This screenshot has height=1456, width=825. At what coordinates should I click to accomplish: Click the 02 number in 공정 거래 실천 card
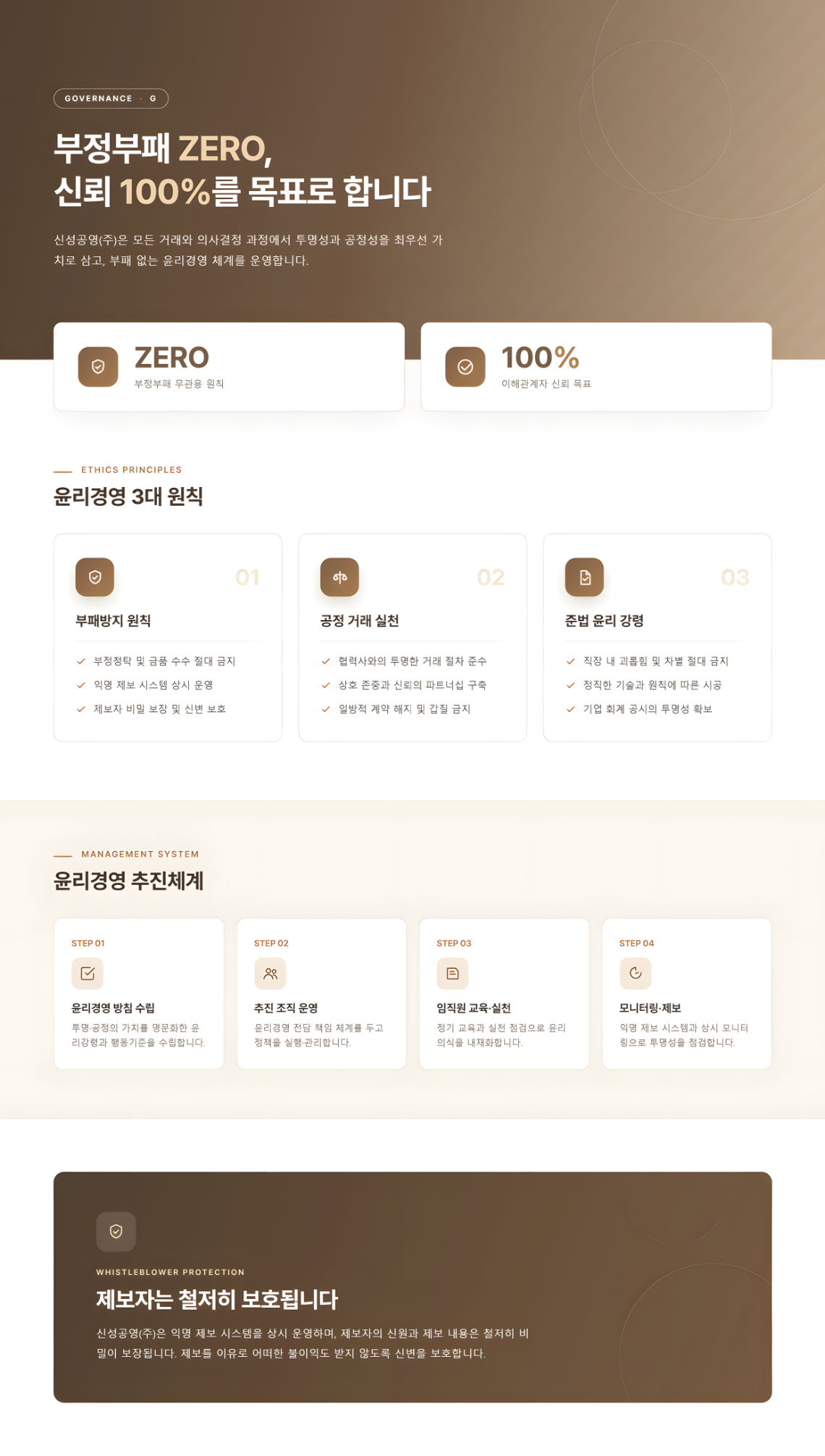[491, 577]
